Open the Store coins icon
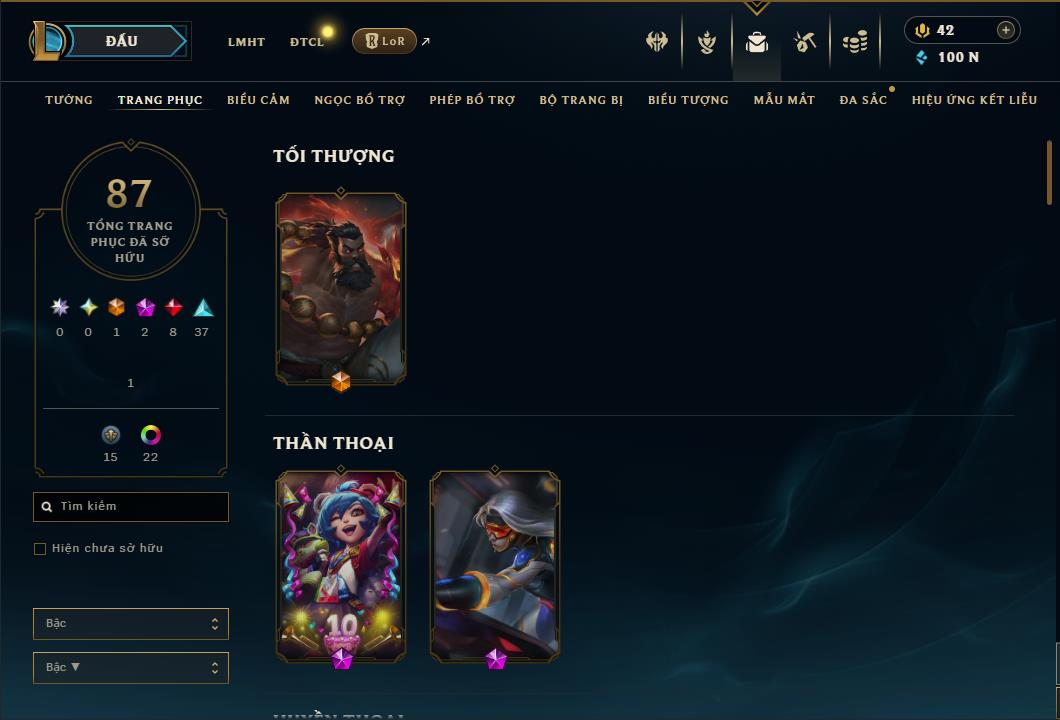1060x720 pixels. pos(855,42)
